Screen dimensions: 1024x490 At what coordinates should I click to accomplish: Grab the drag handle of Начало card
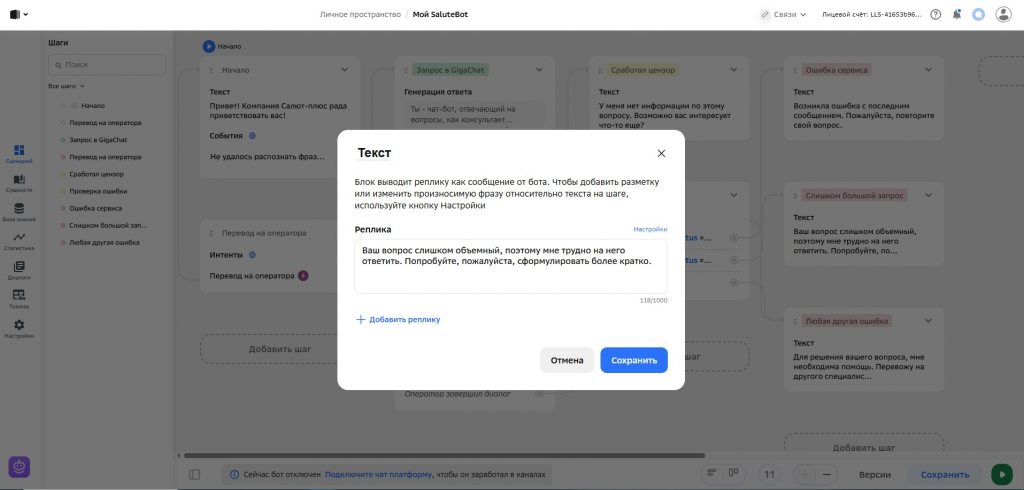[x=211, y=70]
